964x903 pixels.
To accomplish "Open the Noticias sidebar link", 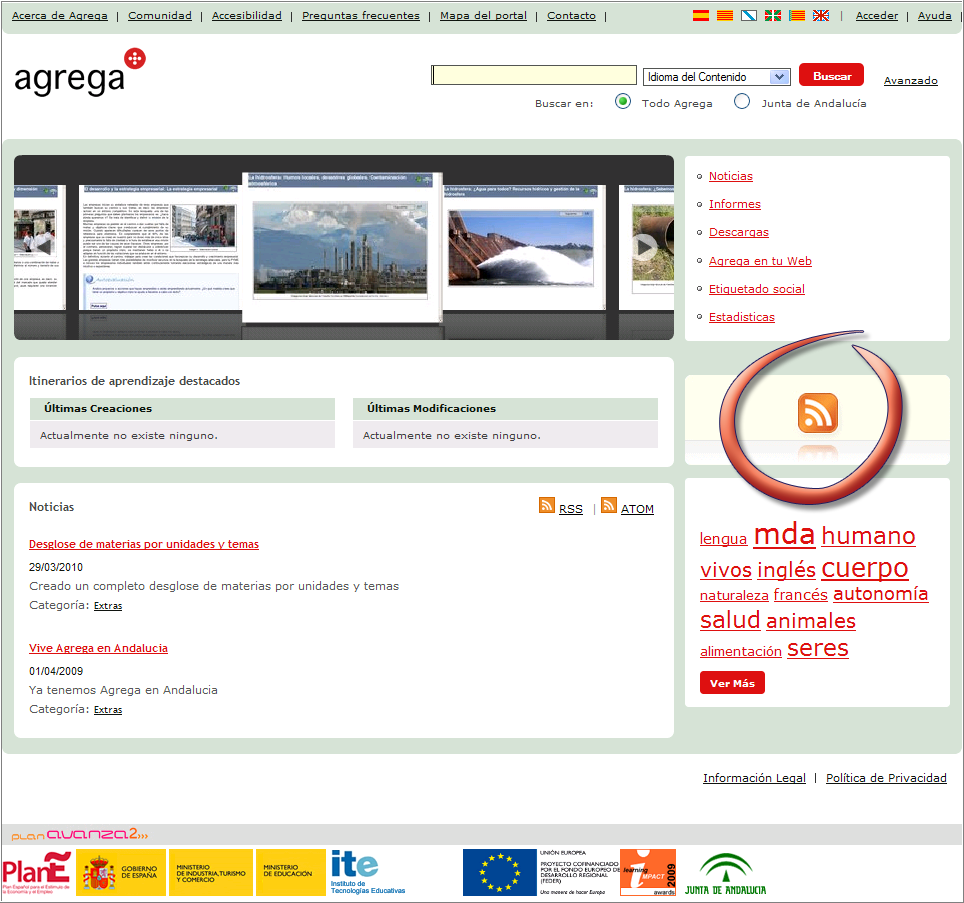I will [730, 176].
